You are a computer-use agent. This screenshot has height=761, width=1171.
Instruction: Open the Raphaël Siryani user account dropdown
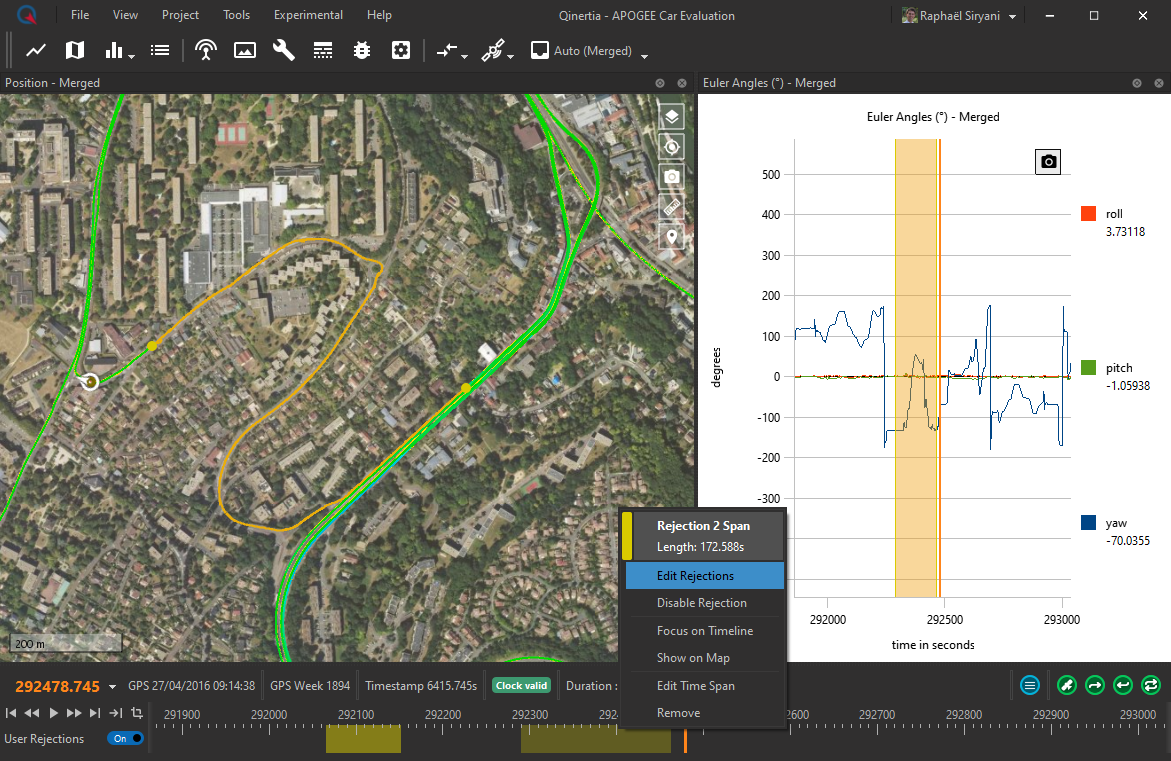click(x=1013, y=16)
